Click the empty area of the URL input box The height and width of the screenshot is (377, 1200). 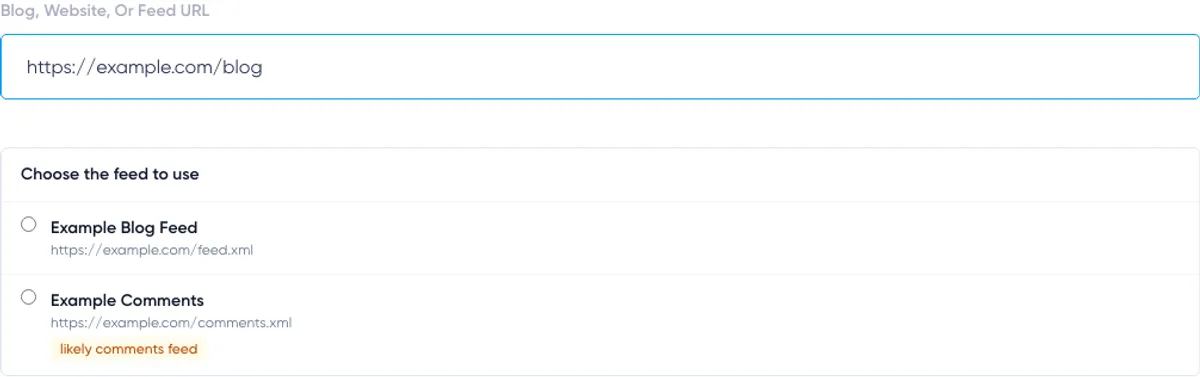(730, 67)
